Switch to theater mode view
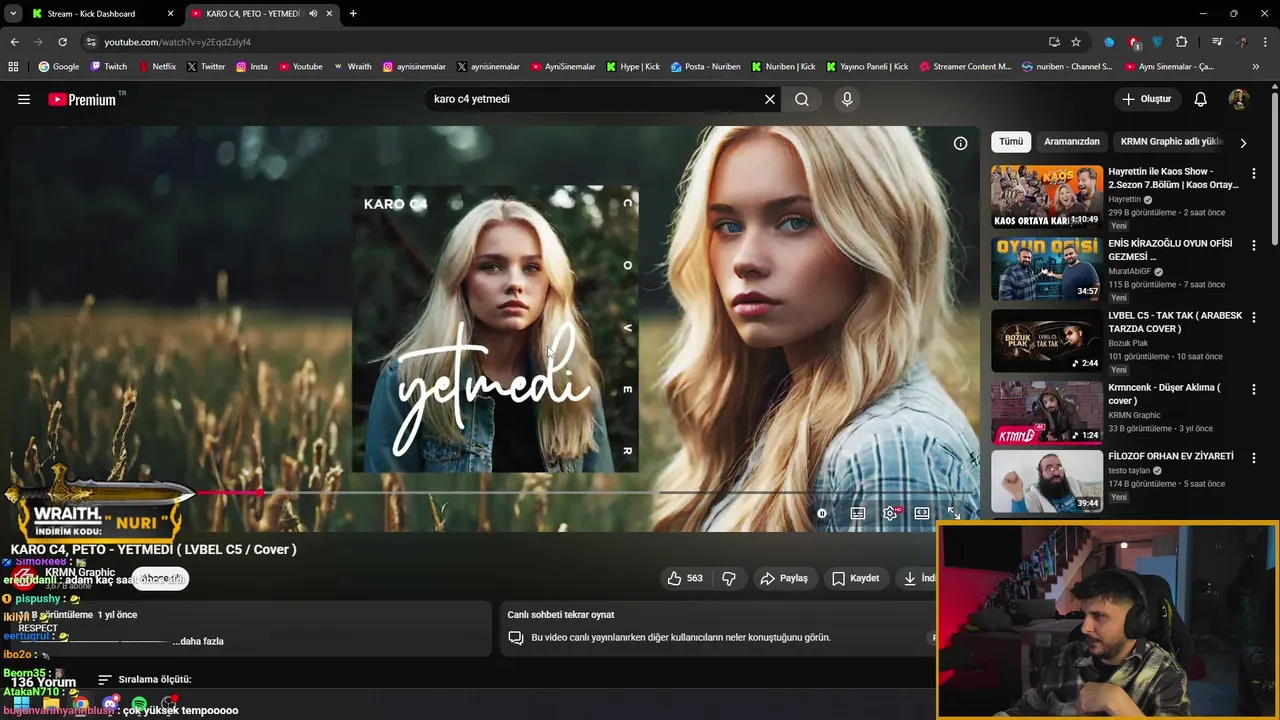The image size is (1280, 720). pyautogui.click(x=922, y=513)
